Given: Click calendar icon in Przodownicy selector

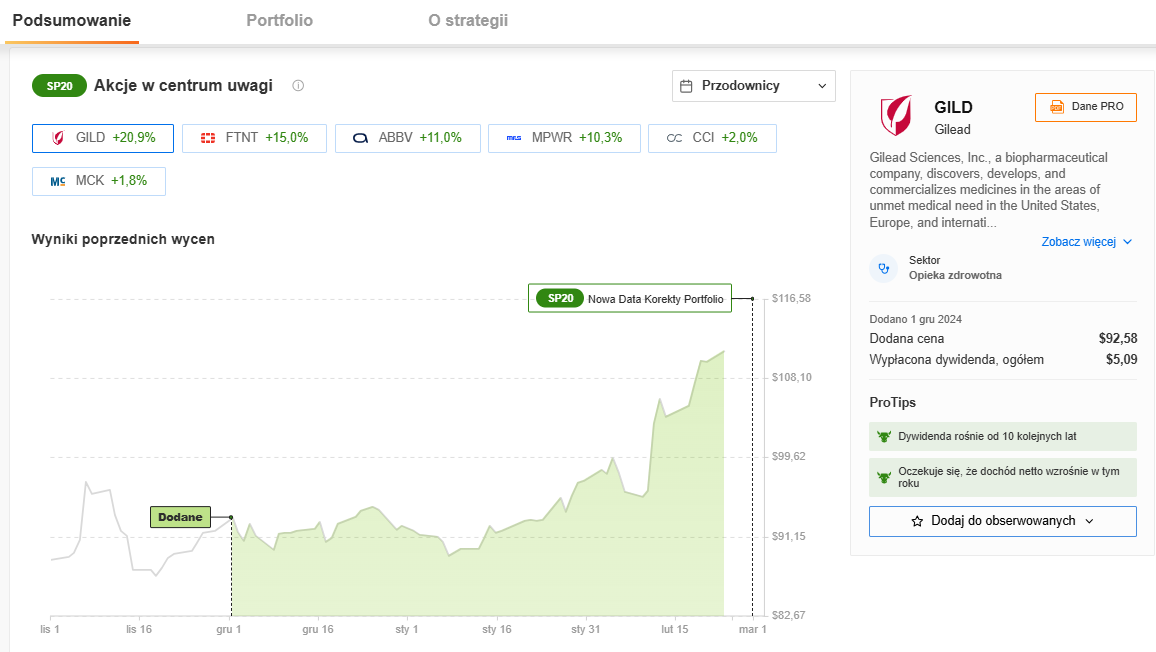Looking at the screenshot, I should tap(686, 86).
